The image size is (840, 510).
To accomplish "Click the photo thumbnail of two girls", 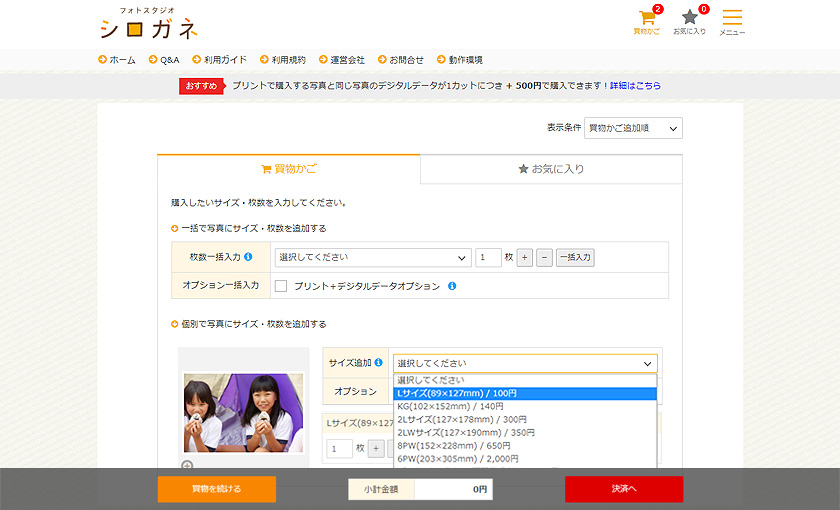I will pyautogui.click(x=243, y=412).
